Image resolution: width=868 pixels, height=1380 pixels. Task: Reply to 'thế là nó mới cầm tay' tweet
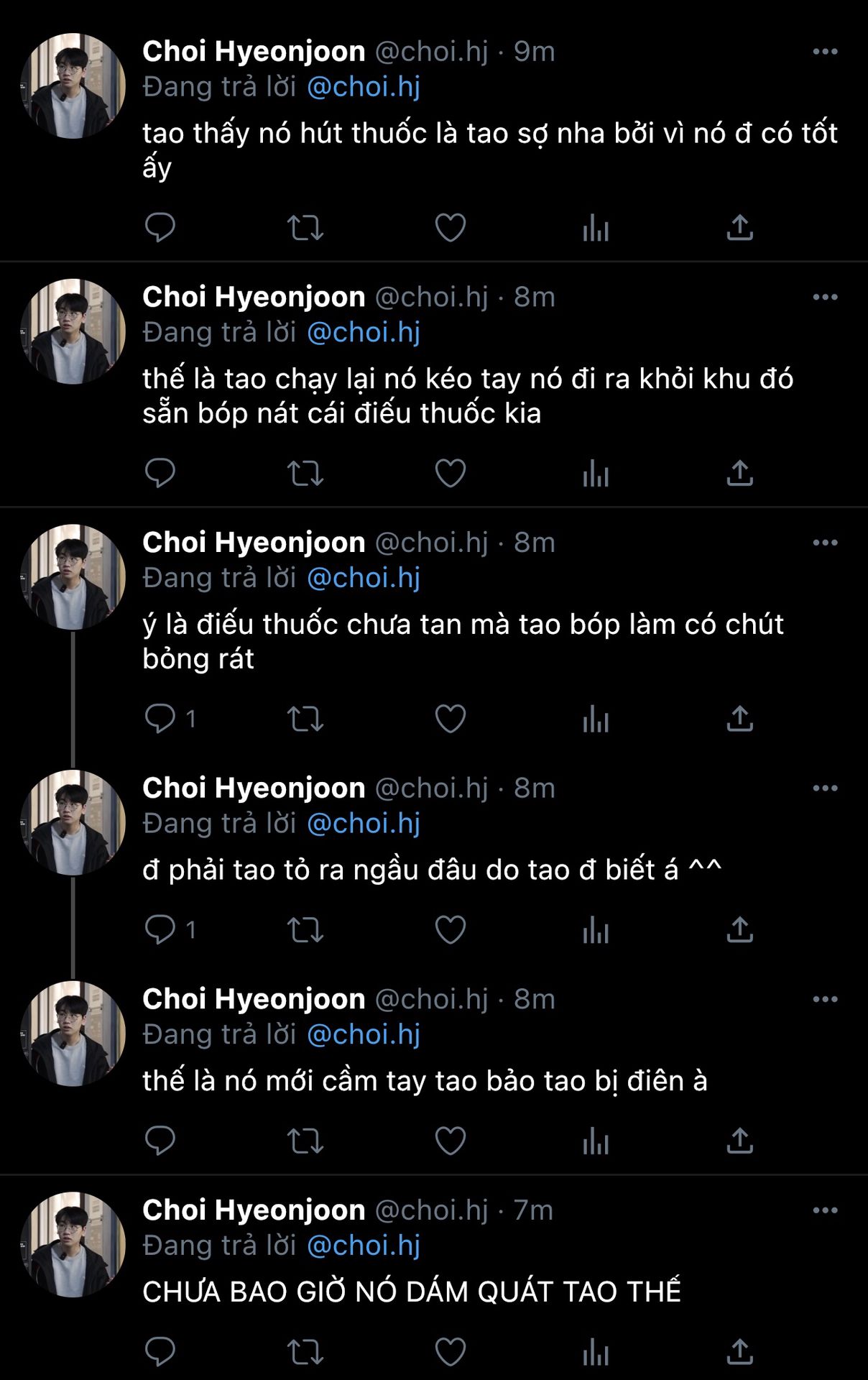coord(160,1141)
